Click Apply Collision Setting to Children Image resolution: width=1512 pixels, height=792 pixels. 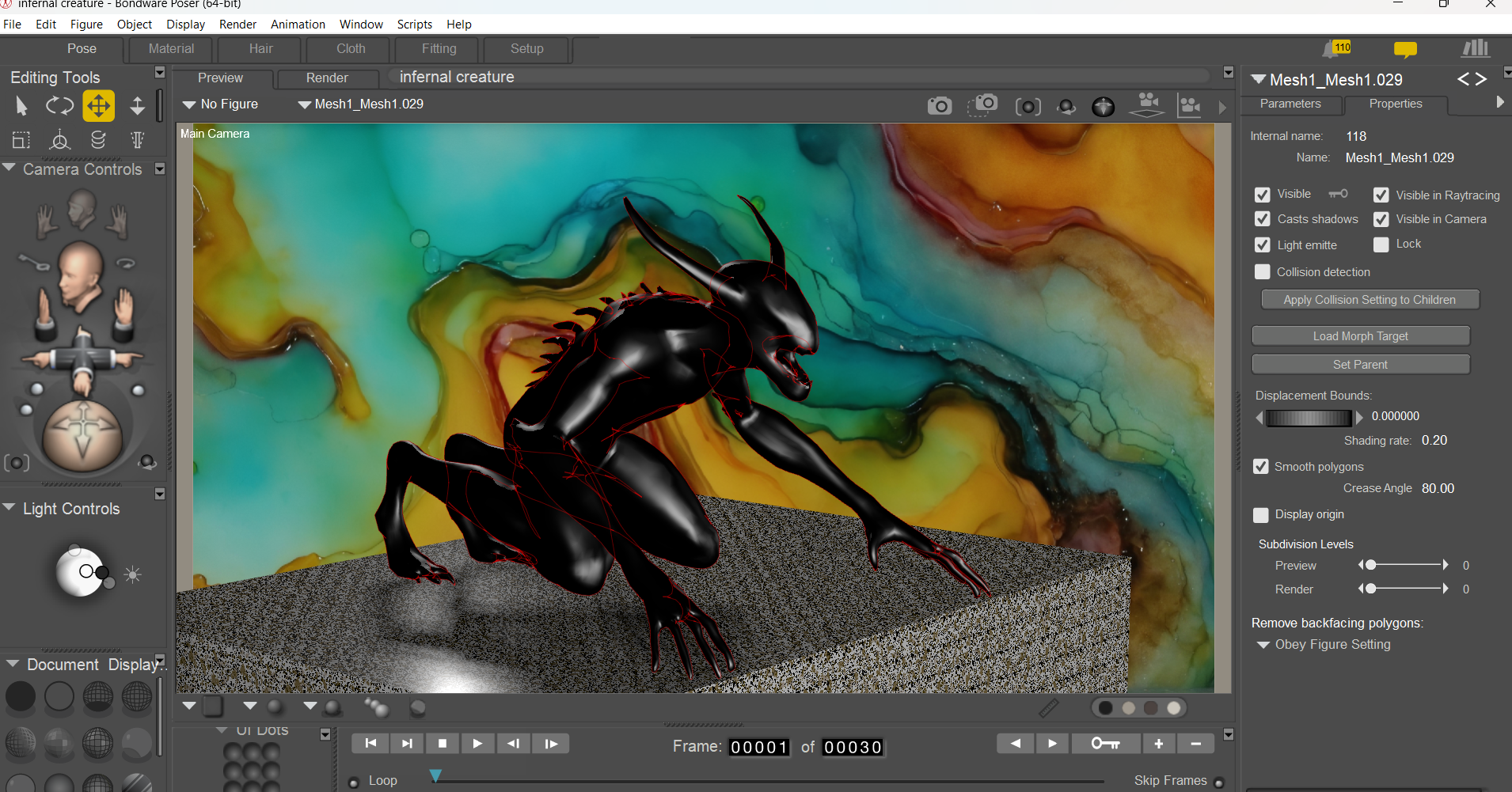point(1370,300)
